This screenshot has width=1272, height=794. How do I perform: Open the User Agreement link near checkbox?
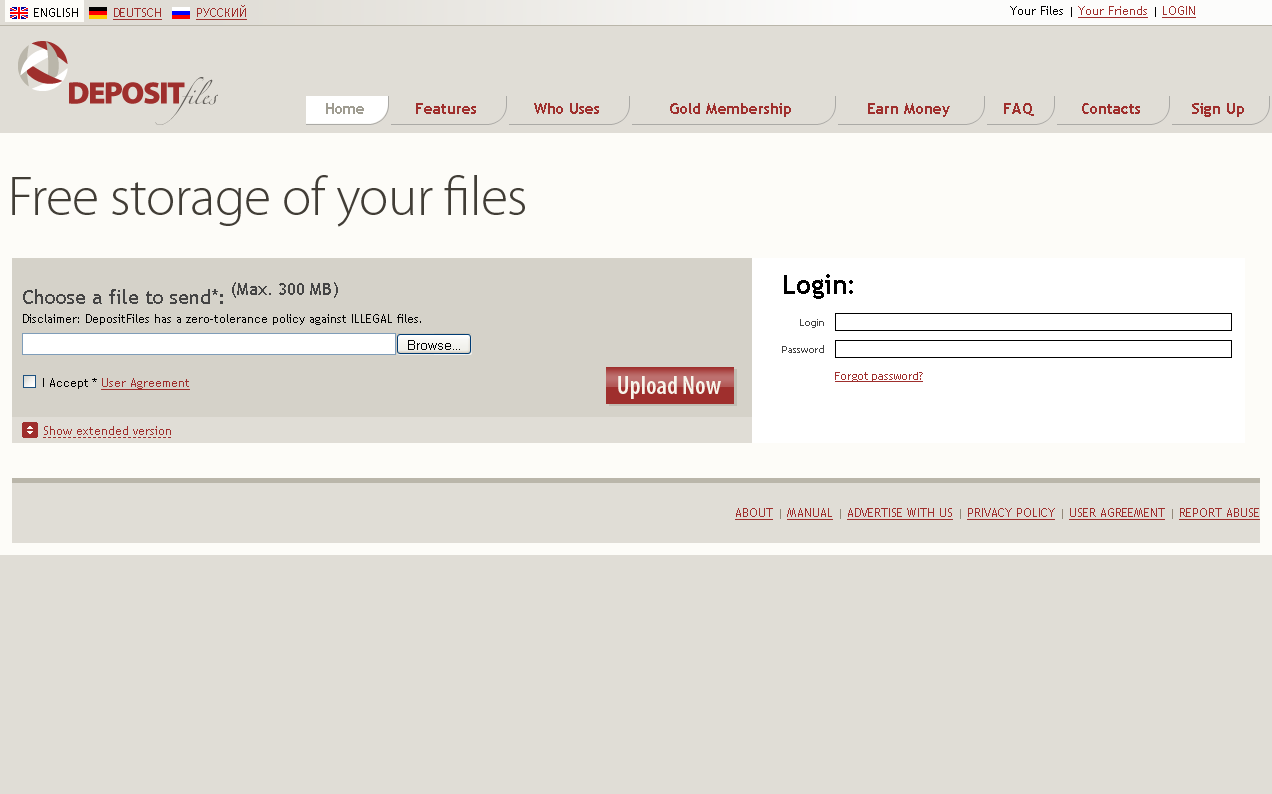145,383
